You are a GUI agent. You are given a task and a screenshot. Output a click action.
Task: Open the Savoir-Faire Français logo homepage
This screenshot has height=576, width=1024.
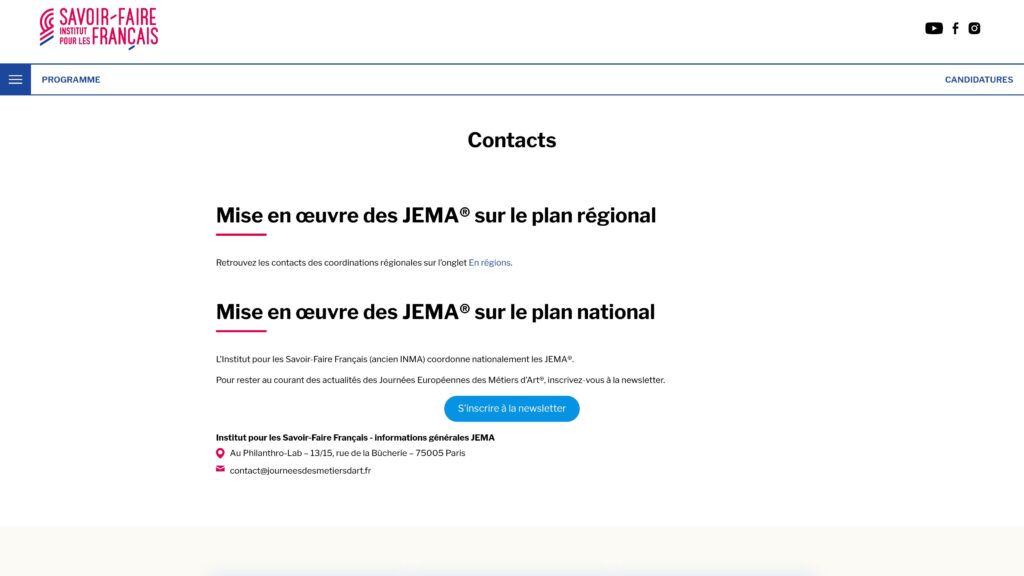(99, 28)
